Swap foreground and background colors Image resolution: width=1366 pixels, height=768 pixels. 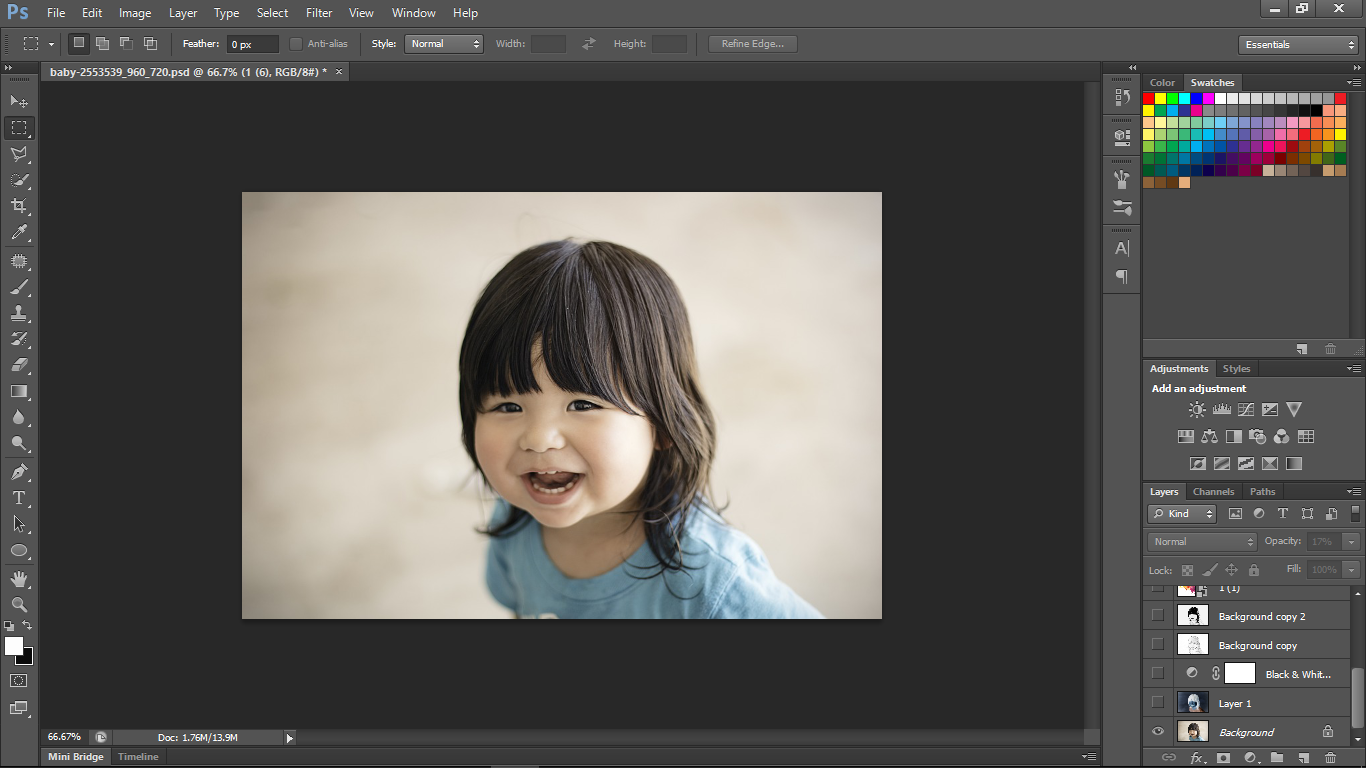pos(27,626)
